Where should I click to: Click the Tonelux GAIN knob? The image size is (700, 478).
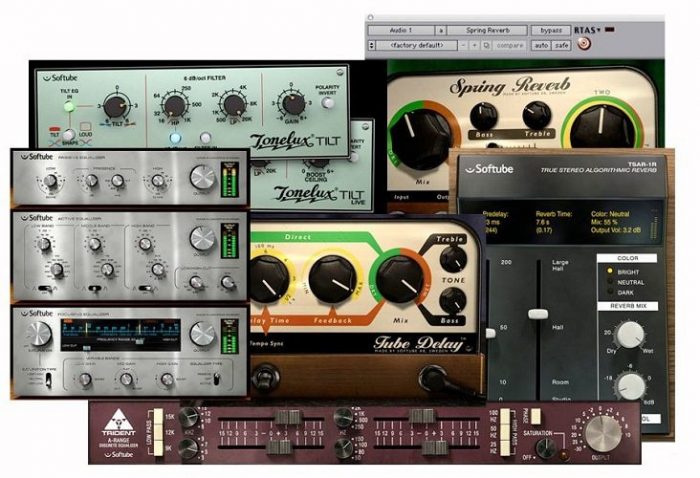pyautogui.click(x=292, y=104)
